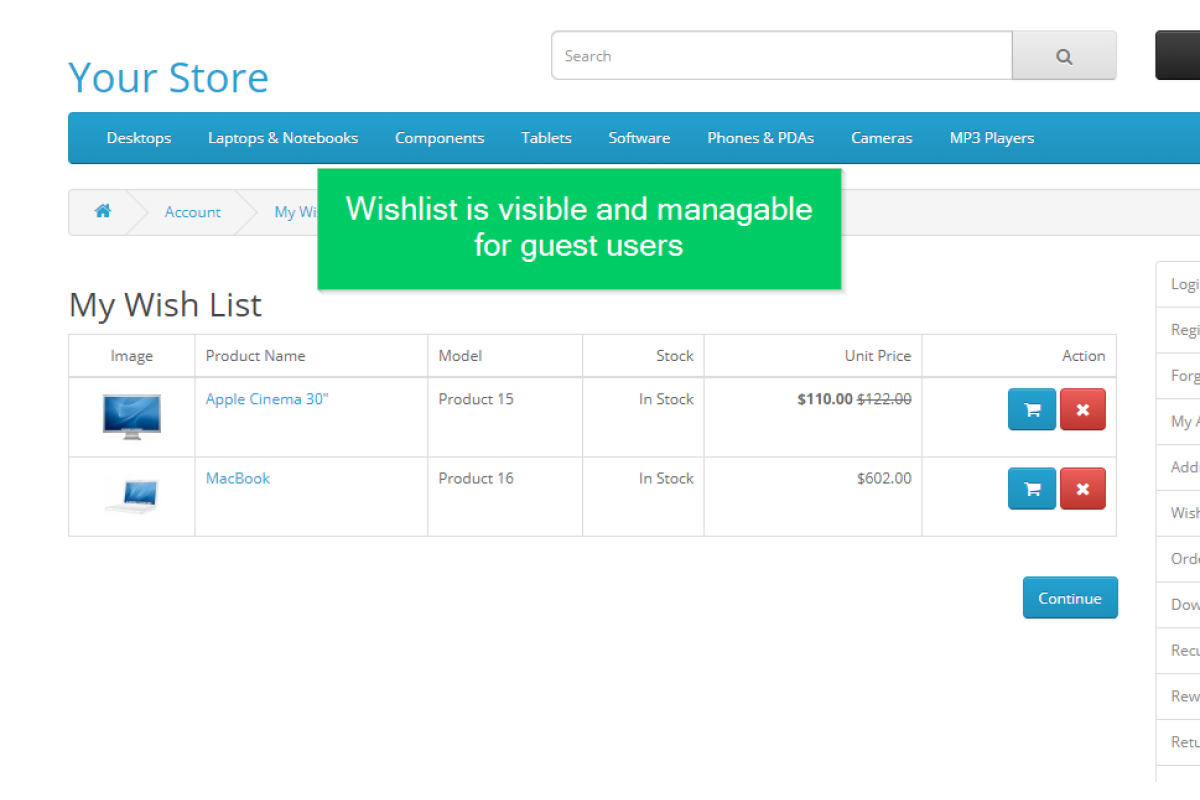
Task: Open Apple Cinema 30" product thumbnail
Action: coord(132,416)
